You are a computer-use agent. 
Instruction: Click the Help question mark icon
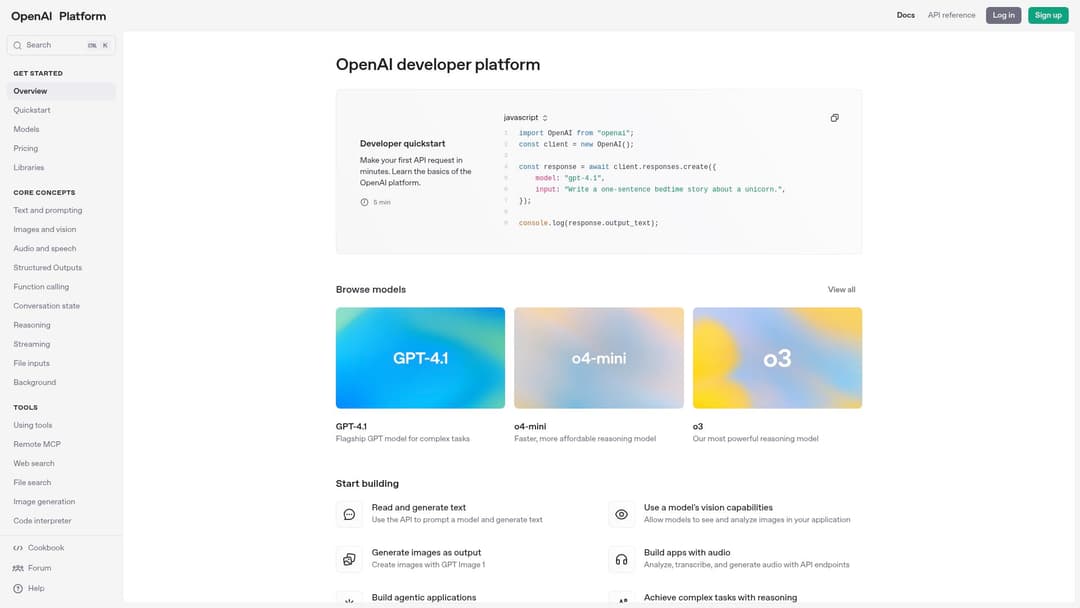pos(18,589)
